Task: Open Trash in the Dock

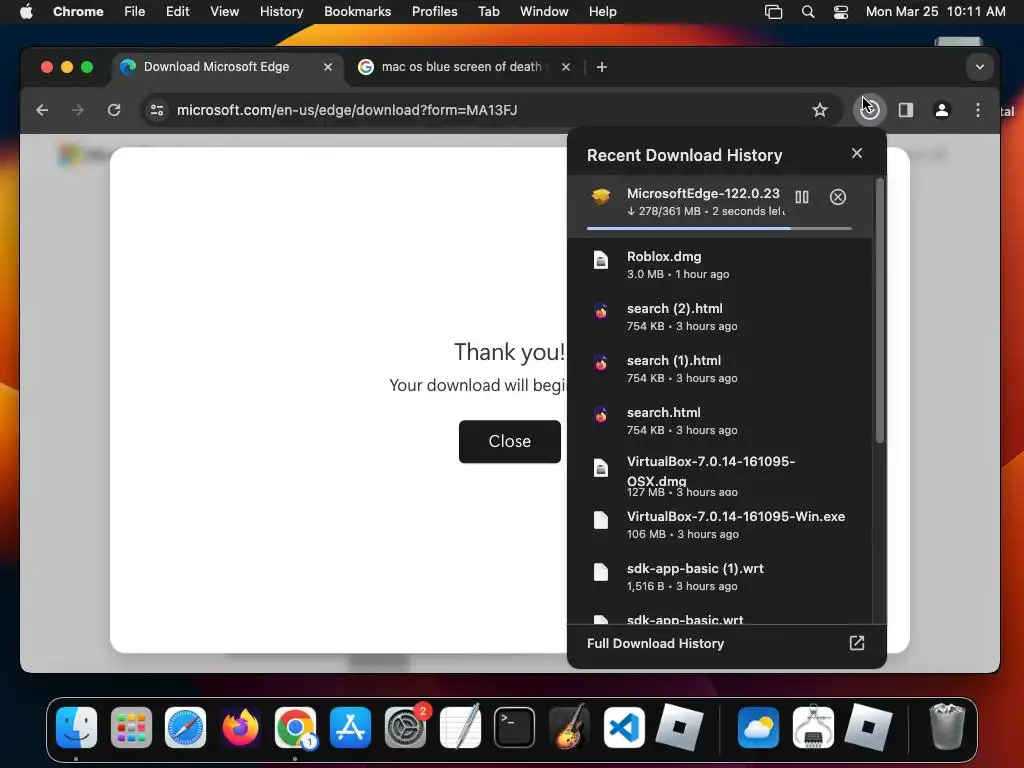Action: [x=947, y=726]
